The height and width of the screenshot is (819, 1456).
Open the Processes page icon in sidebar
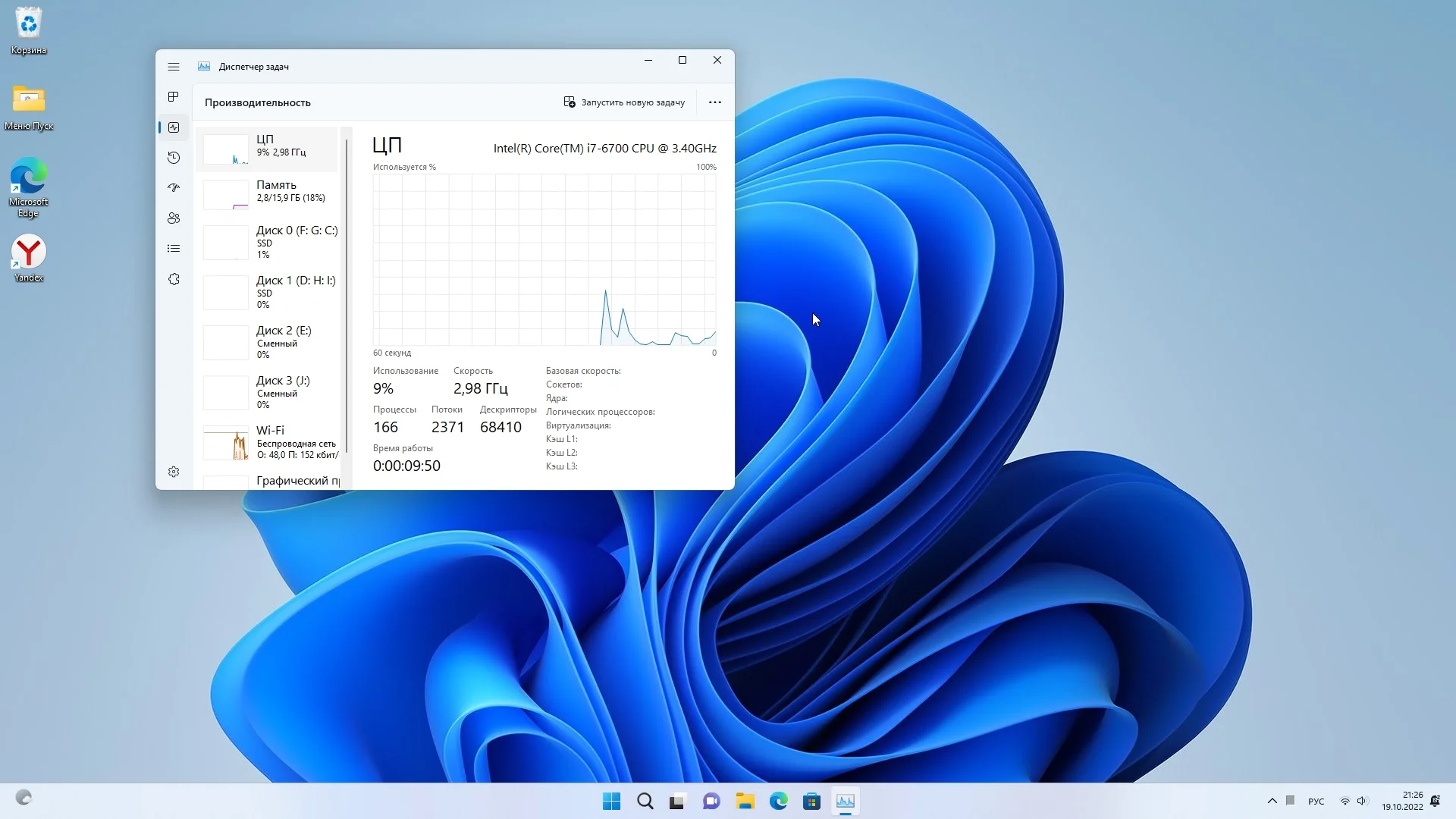tap(174, 96)
